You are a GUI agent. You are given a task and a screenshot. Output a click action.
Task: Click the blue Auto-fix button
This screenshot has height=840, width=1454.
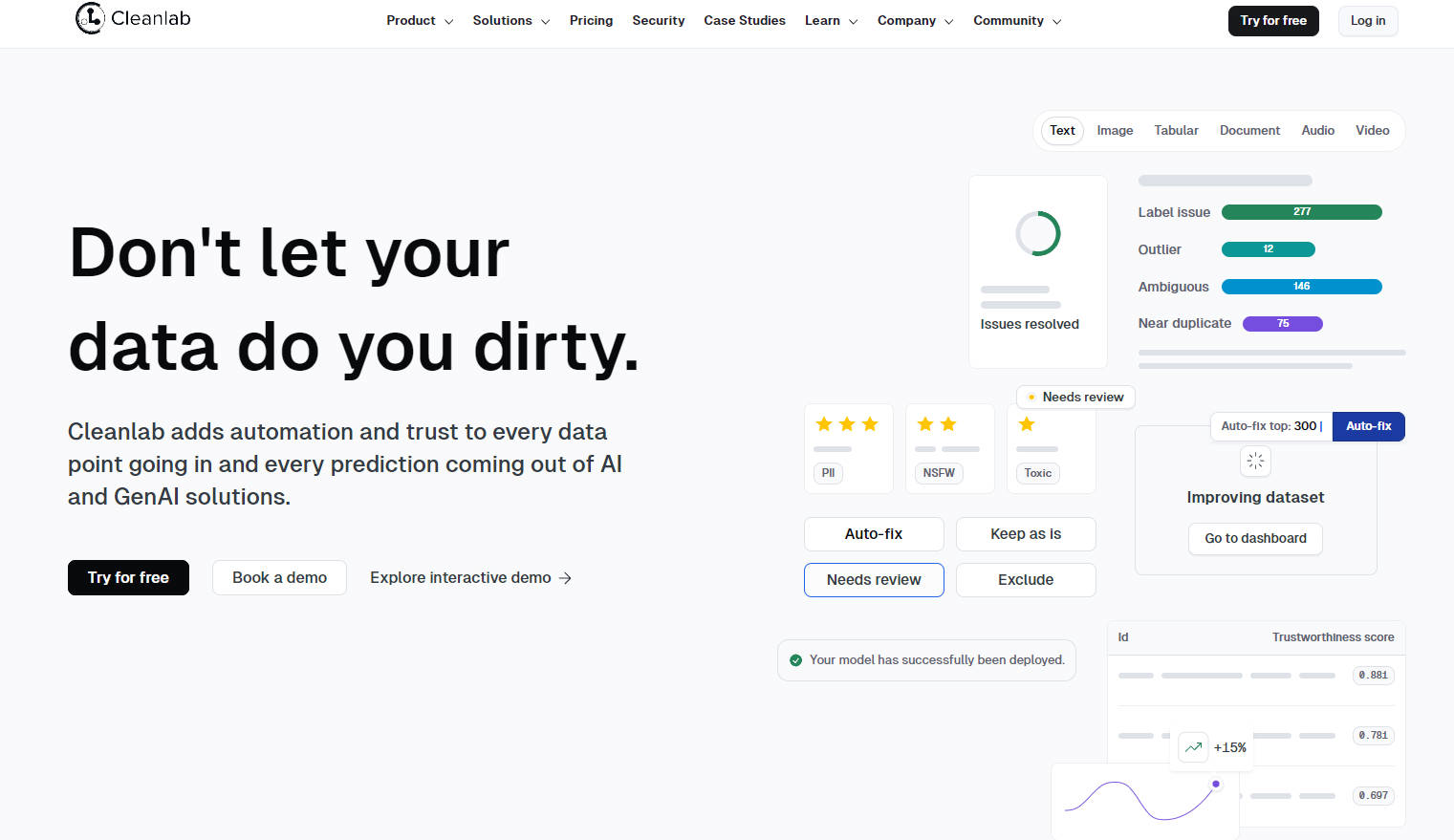pos(1369,426)
